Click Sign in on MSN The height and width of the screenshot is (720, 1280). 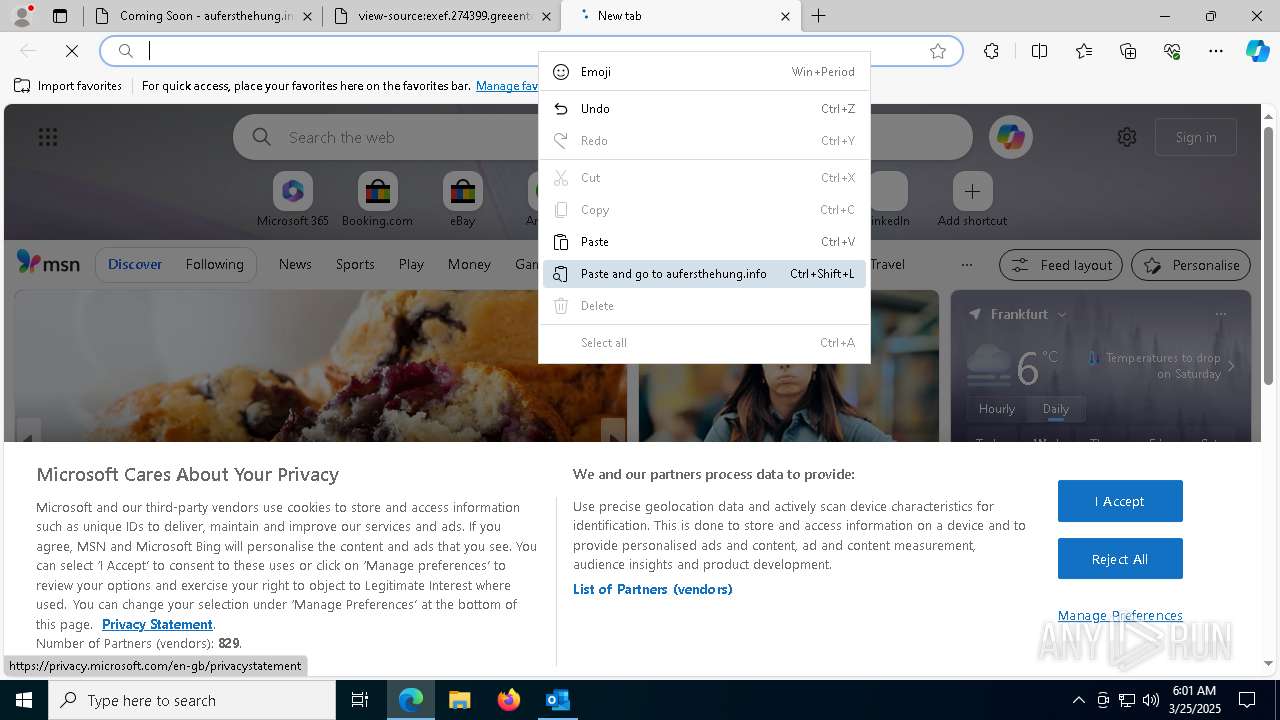click(1196, 137)
